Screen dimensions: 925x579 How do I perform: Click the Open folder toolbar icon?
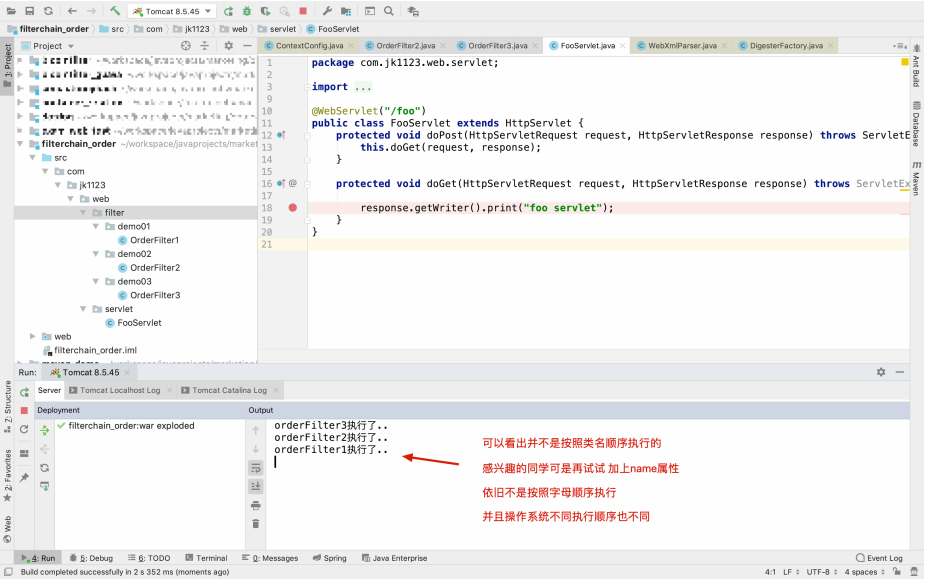pyautogui.click(x=11, y=11)
